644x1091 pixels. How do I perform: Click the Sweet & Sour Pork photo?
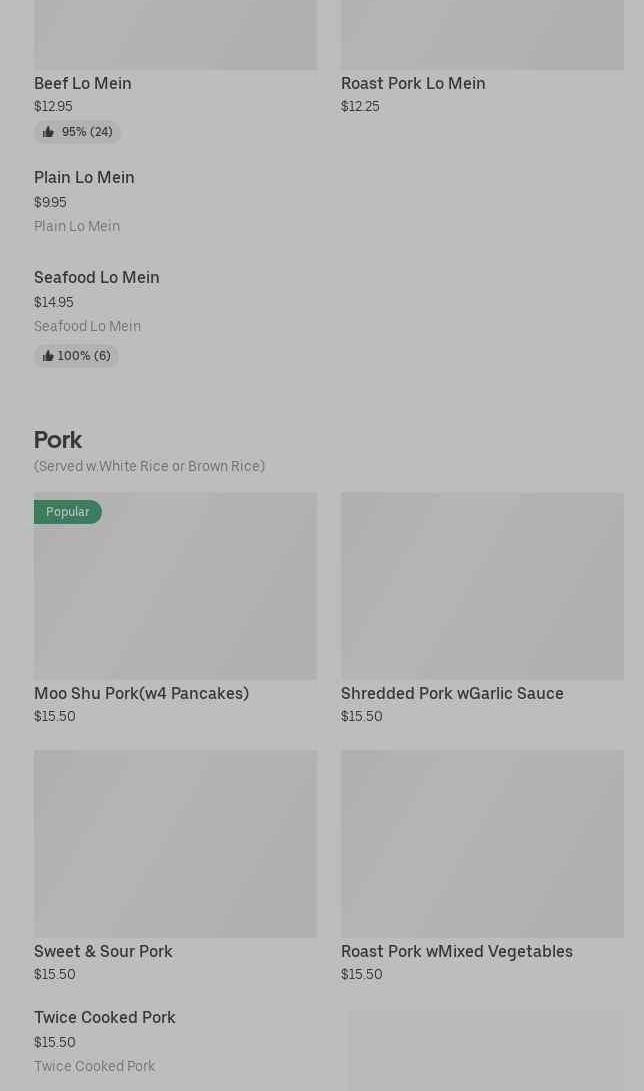[x=175, y=843]
